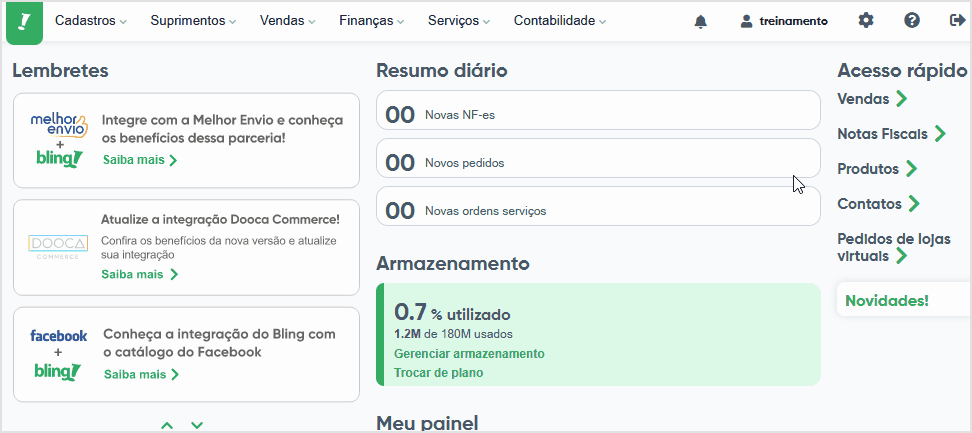The image size is (972, 433).
Task: Expand the Contabilidade menu
Action: coord(560,21)
